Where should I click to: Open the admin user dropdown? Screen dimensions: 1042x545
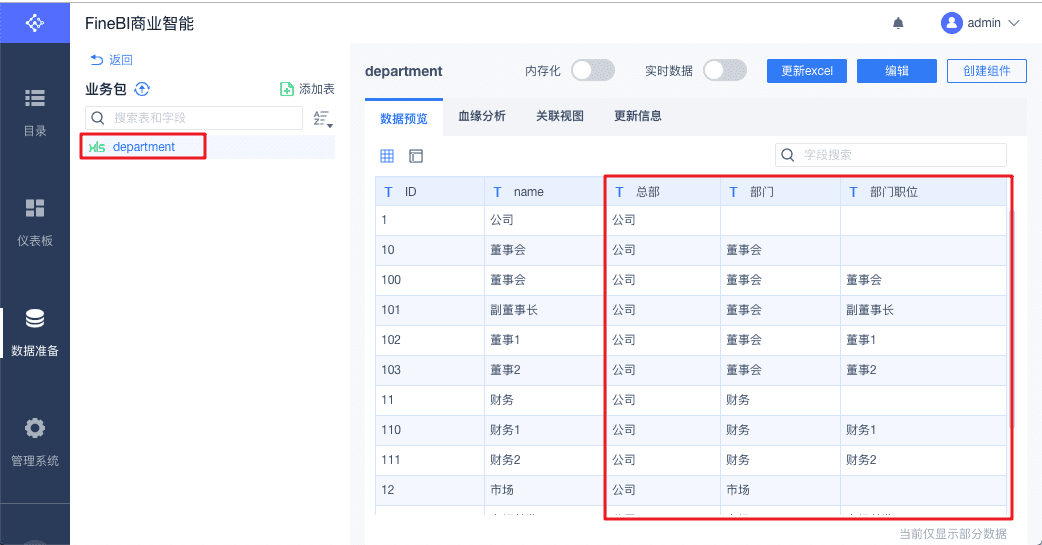tap(981, 23)
